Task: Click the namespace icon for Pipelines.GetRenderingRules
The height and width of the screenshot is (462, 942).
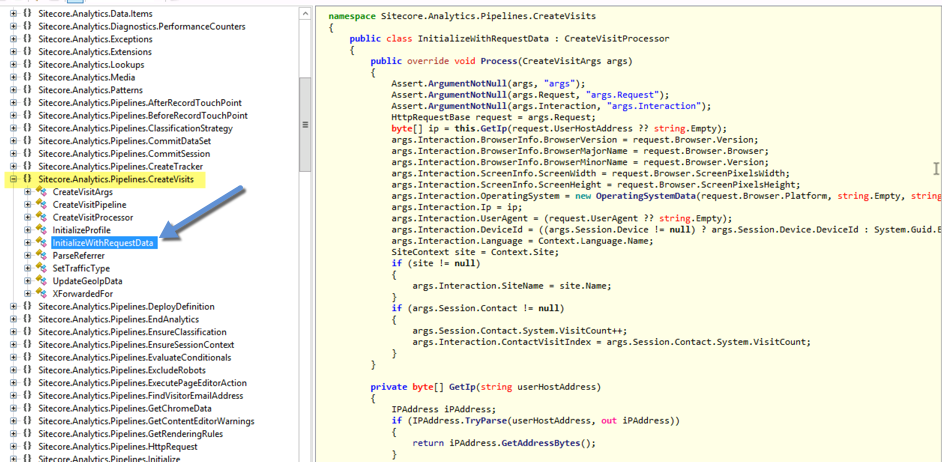Action: point(27,434)
